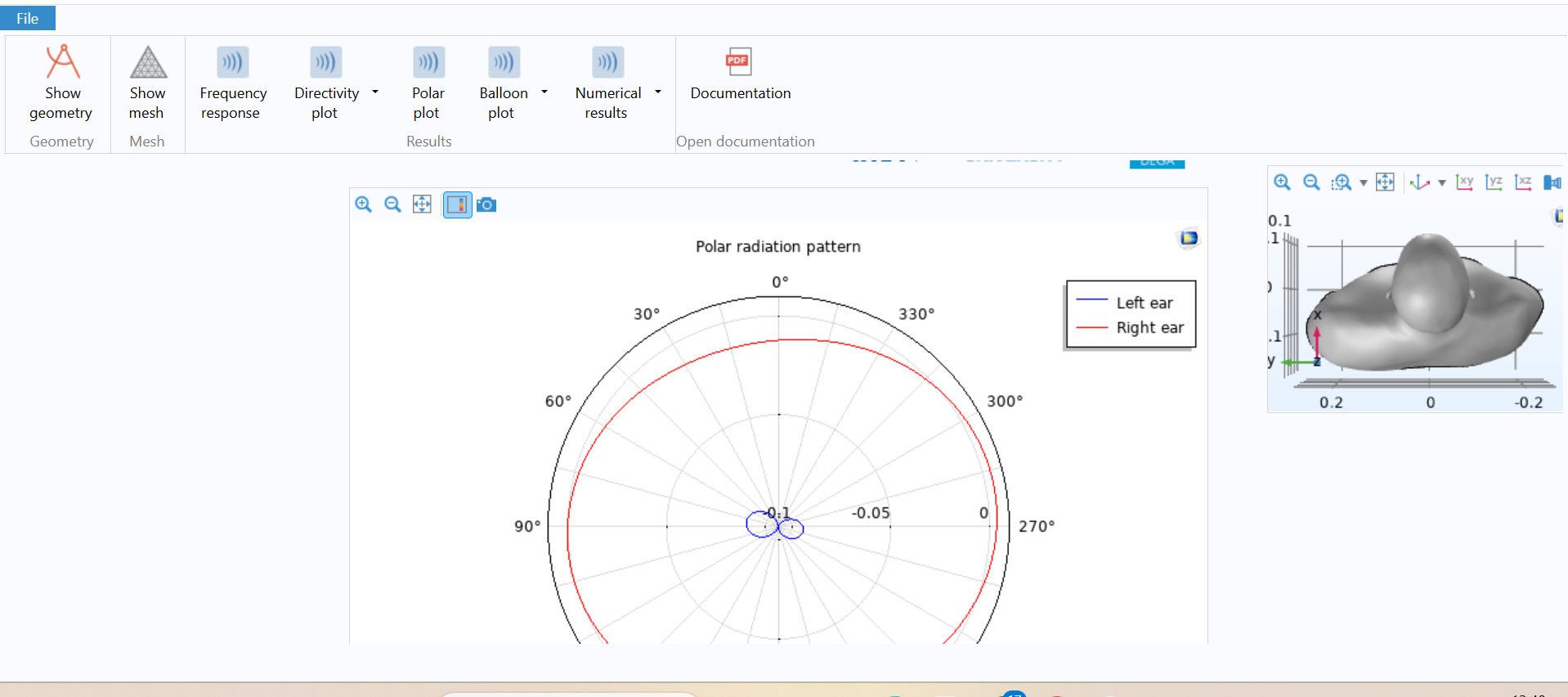The image size is (1568, 697).
Task: Click the COMSOL logo on polar plot
Action: tap(1189, 238)
